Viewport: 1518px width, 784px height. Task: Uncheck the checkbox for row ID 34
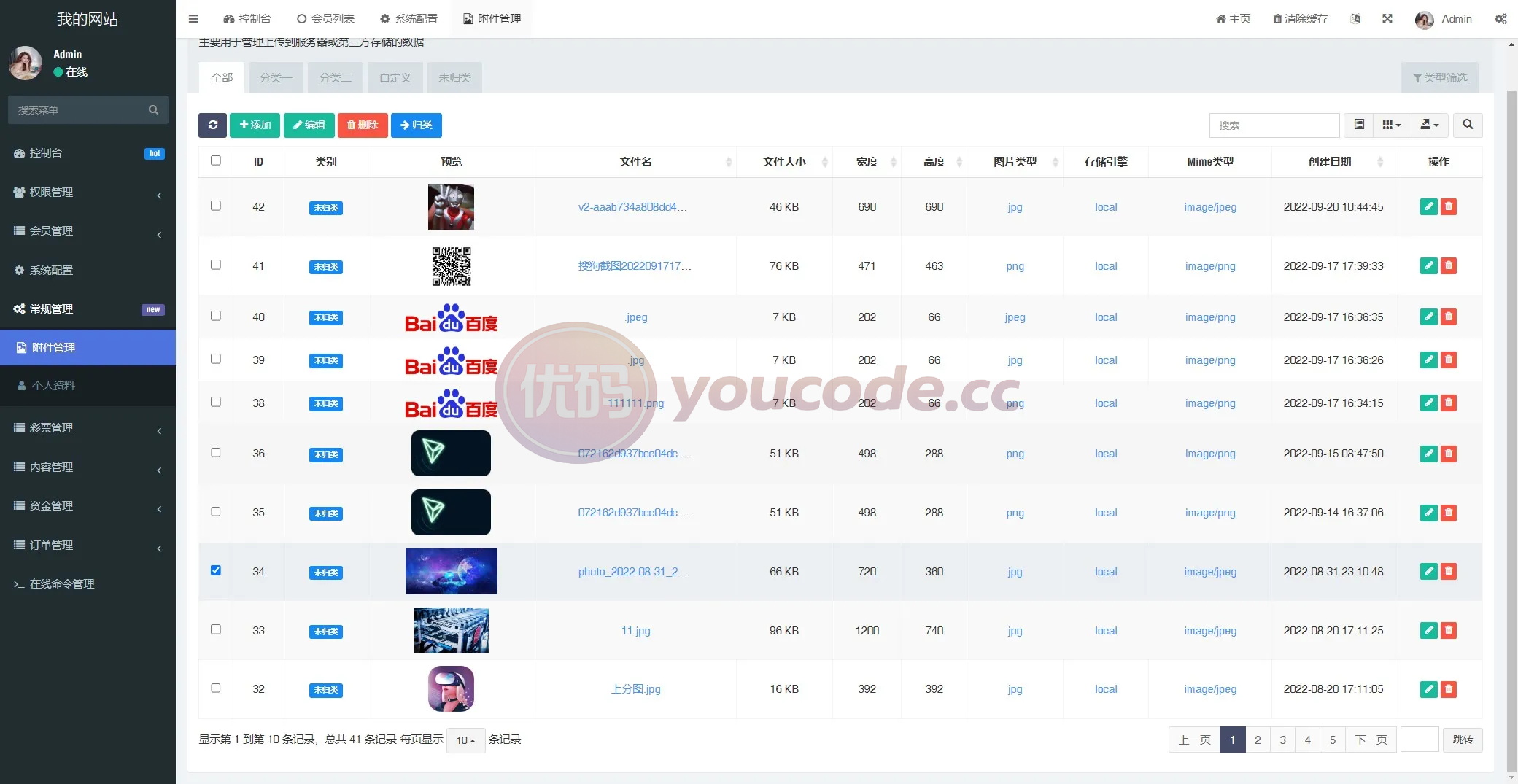click(x=216, y=570)
